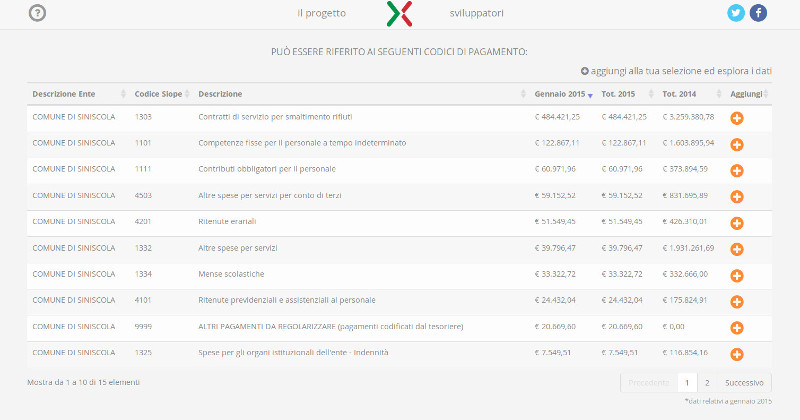Add Ritenute erariali row to selection

[x=737, y=222]
